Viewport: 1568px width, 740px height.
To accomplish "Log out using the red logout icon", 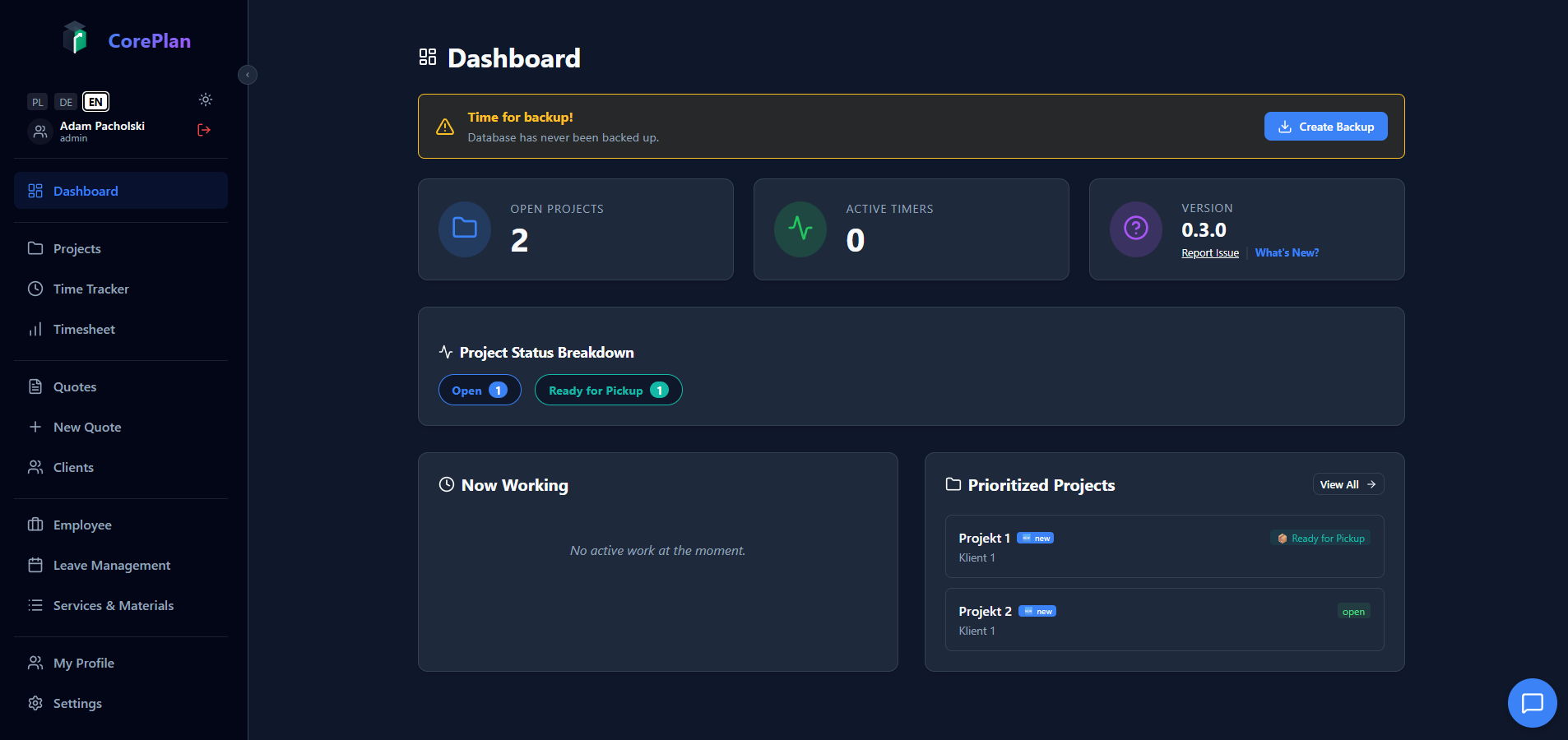I will 203,130.
